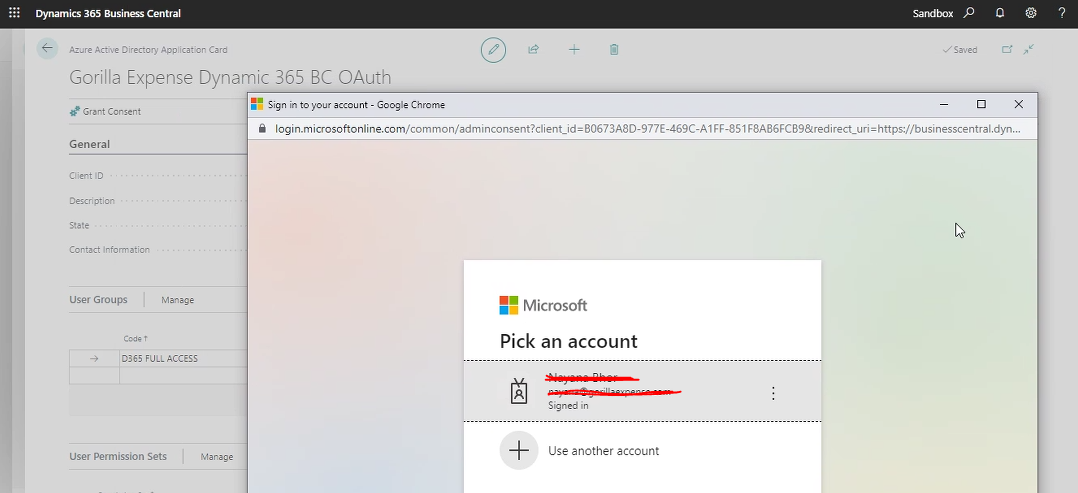Image resolution: width=1078 pixels, height=493 pixels.
Task: Select the D365 FULL ACCESS row
Action: pyautogui.click(x=159, y=359)
